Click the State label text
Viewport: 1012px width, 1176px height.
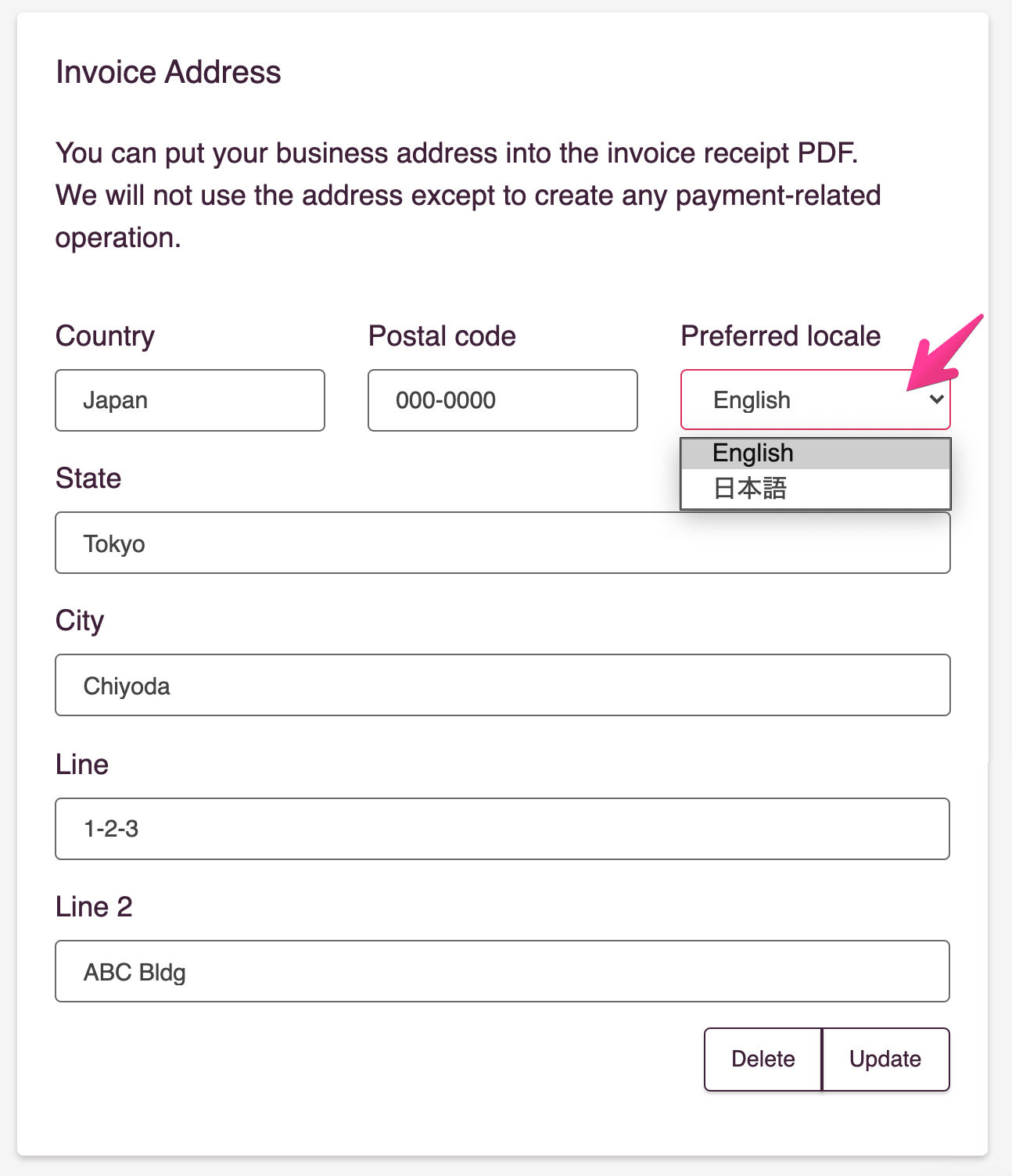pos(88,479)
